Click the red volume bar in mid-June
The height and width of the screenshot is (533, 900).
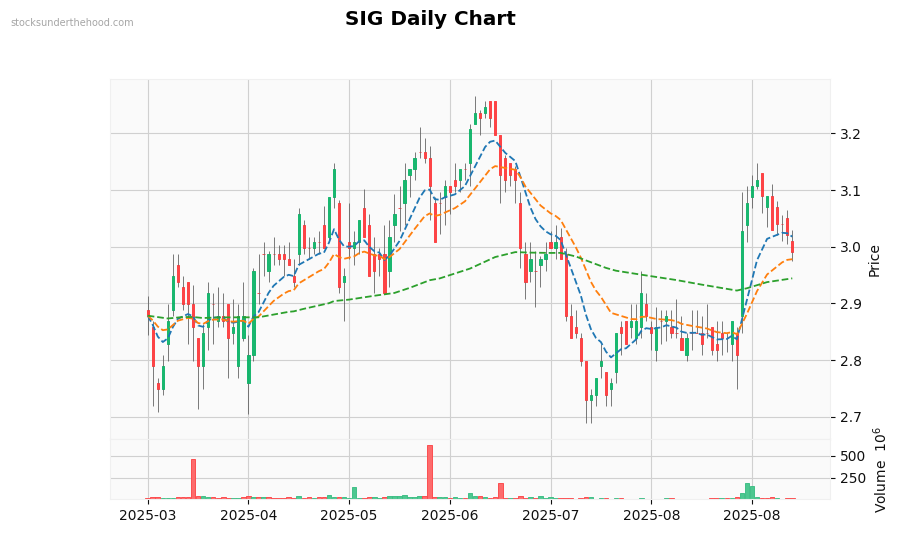[x=501, y=491]
